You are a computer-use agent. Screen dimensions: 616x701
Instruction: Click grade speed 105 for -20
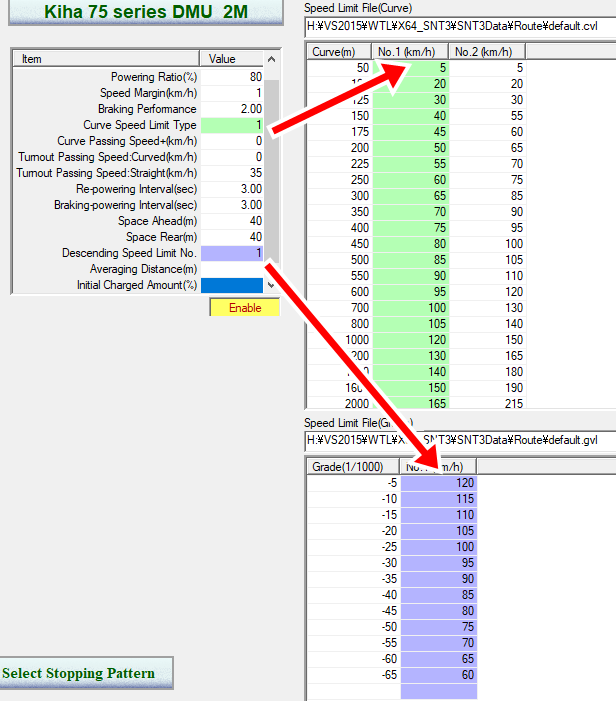[x=439, y=531]
